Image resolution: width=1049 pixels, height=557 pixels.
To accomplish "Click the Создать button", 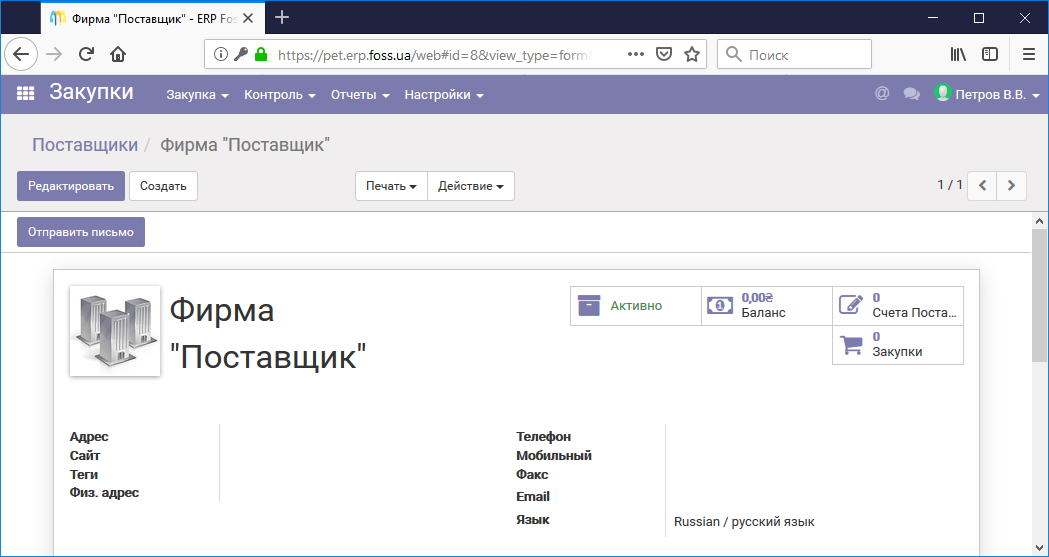I will click(x=163, y=186).
